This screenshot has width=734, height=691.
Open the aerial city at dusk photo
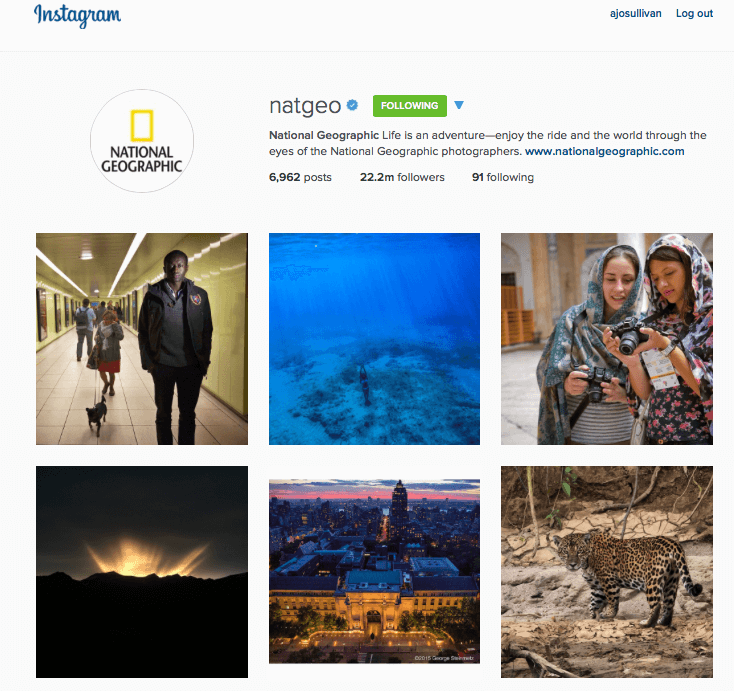coord(374,571)
